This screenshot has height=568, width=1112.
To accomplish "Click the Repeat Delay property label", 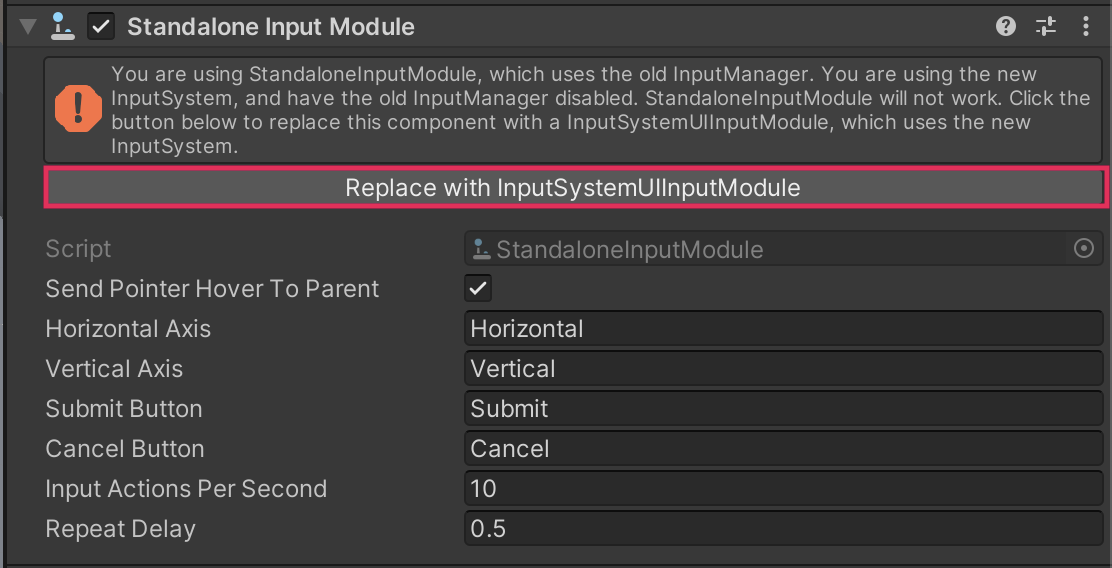I will [x=121, y=529].
